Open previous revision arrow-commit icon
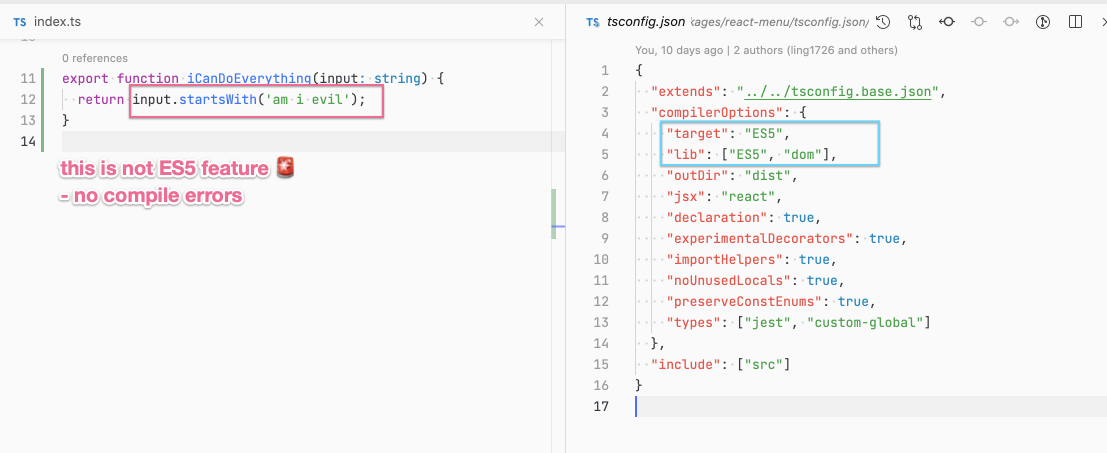 point(947,23)
